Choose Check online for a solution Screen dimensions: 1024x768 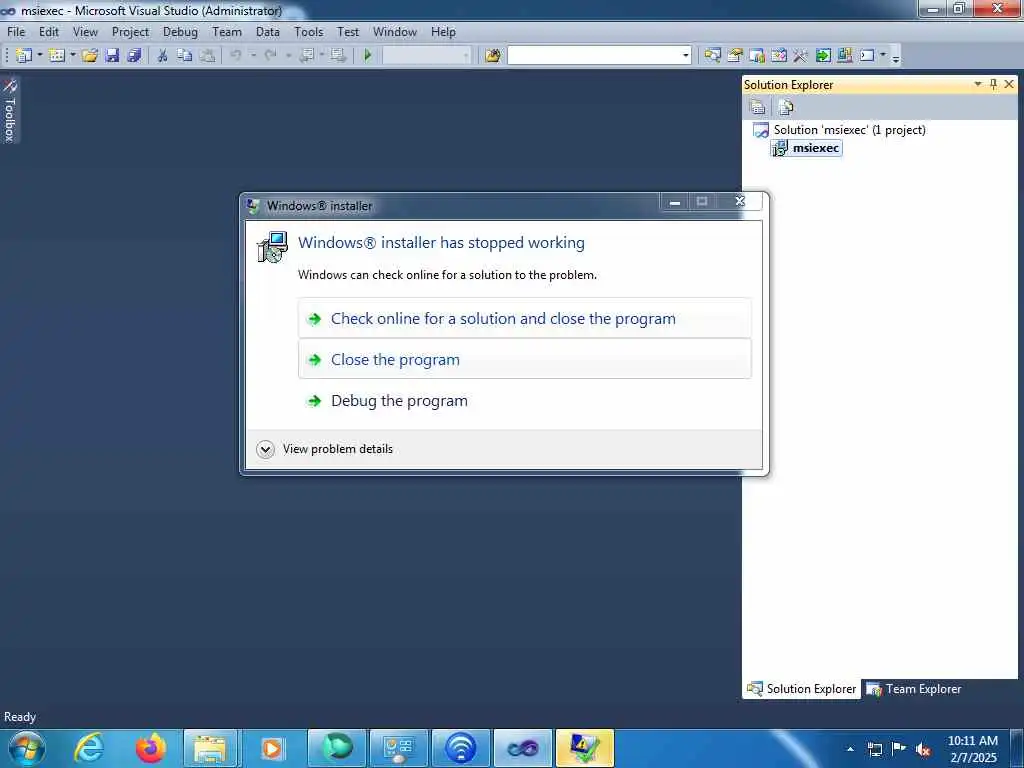524,319
